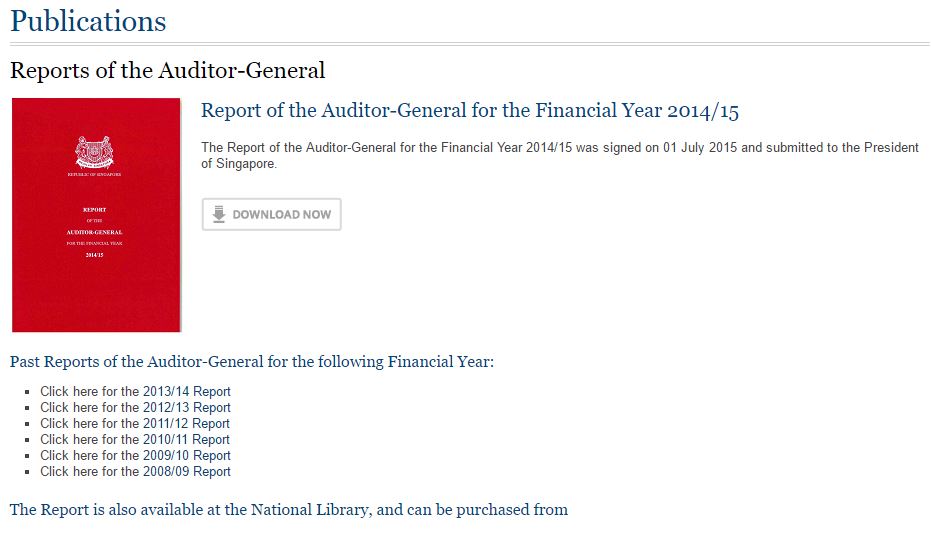Open the 2009/10 Report link
Image resolution: width=931 pixels, height=539 pixels.
[x=135, y=456]
